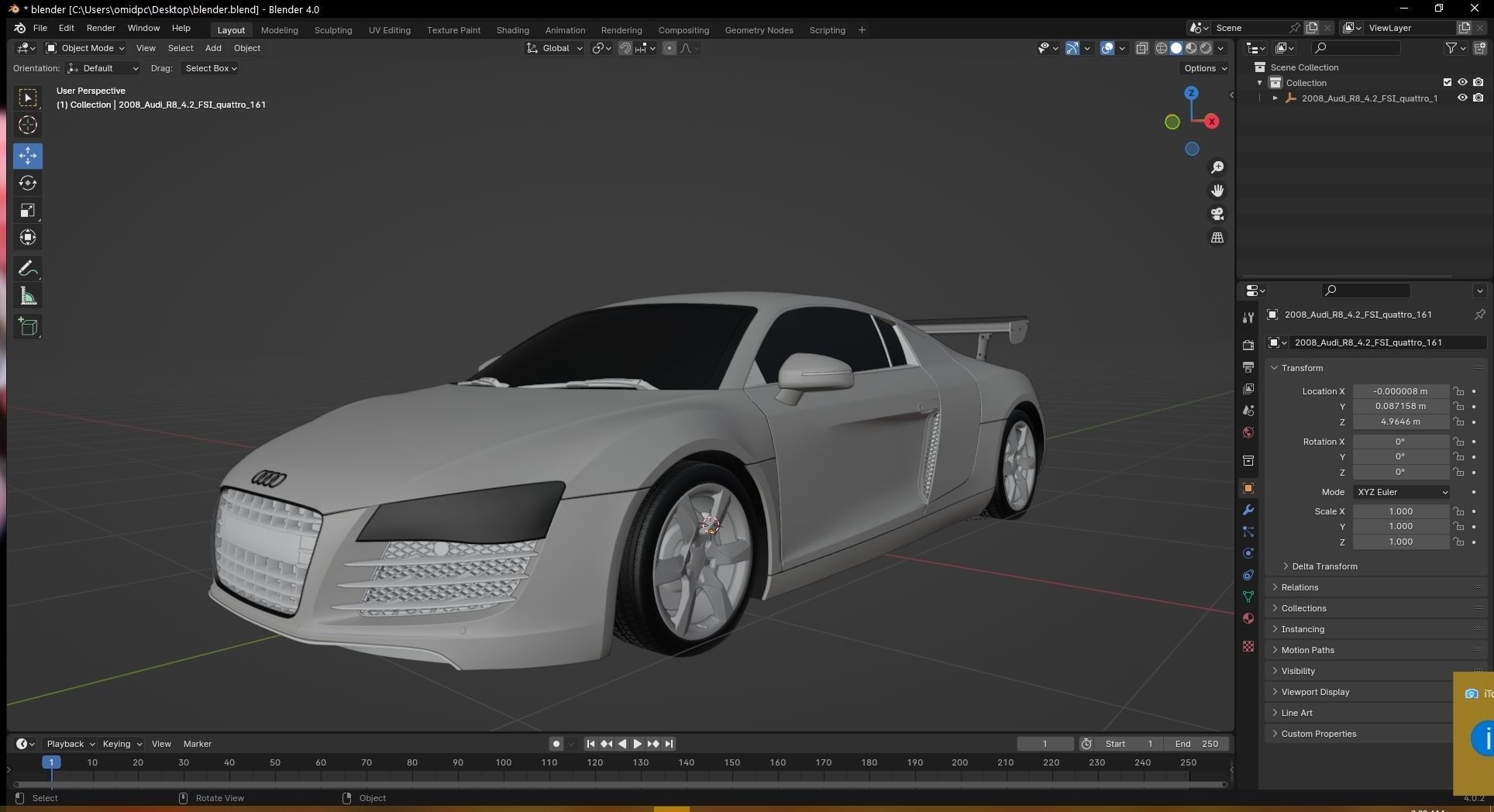
Task: Click the Location X value field
Action: (x=1401, y=391)
